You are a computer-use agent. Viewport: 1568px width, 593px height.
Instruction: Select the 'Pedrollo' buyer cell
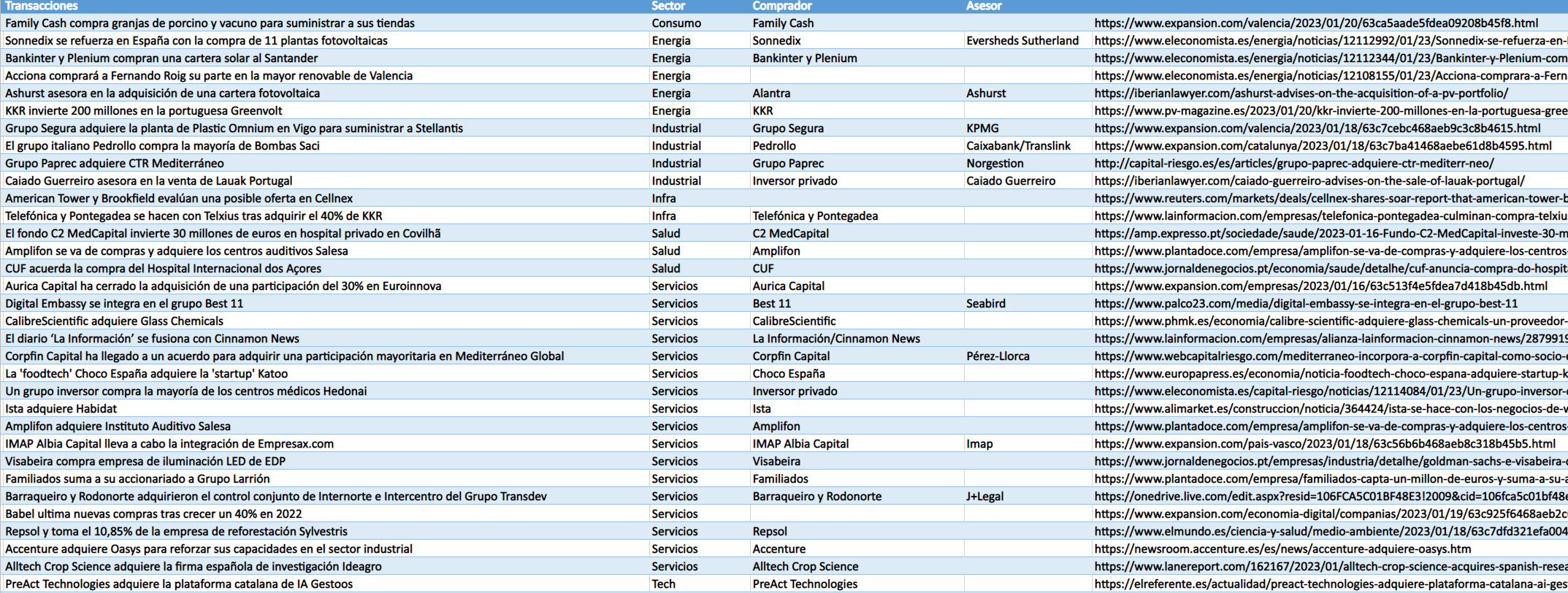click(x=856, y=146)
